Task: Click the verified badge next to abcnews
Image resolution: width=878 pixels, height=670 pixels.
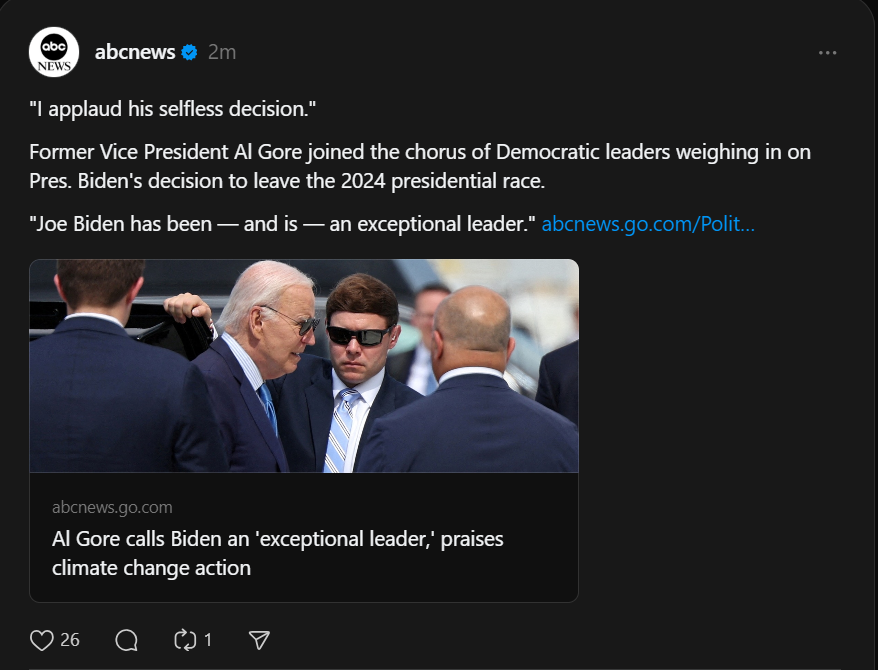Action: (x=189, y=51)
